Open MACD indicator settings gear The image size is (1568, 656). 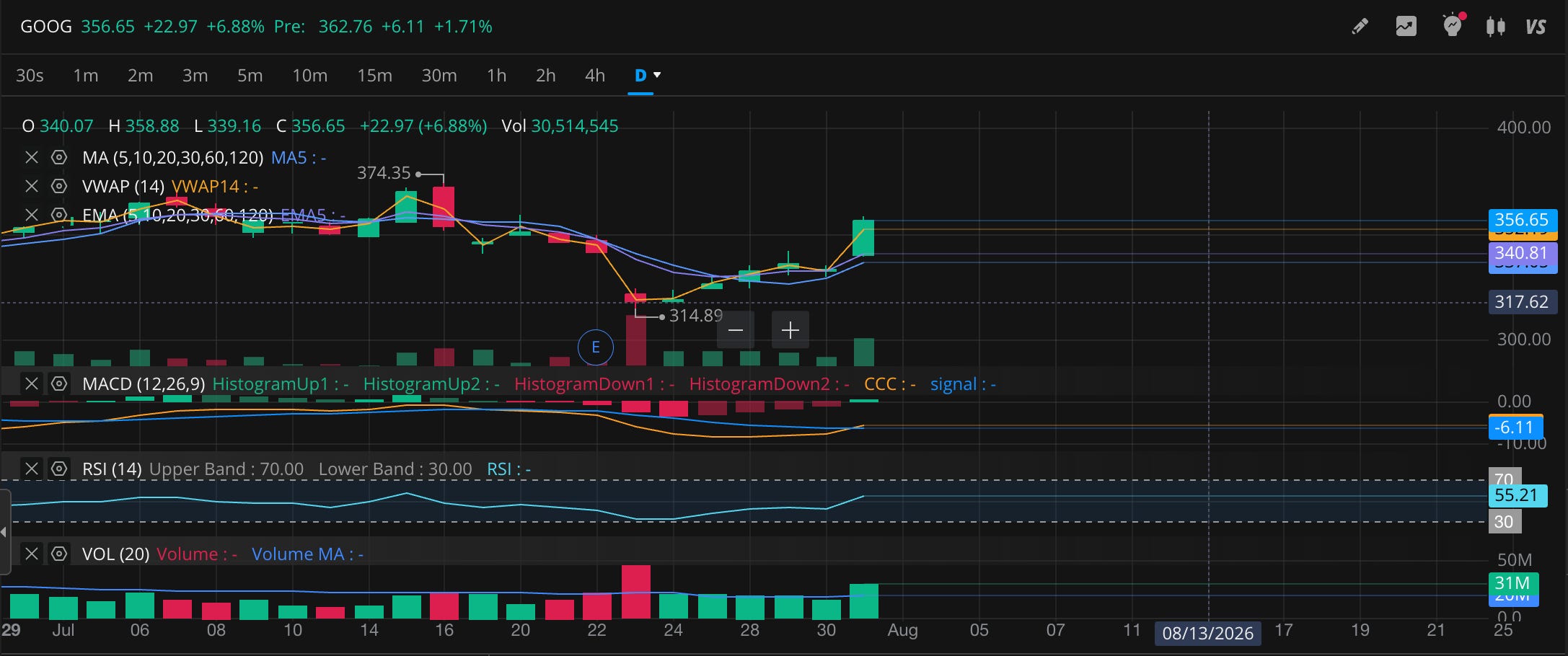tap(59, 384)
